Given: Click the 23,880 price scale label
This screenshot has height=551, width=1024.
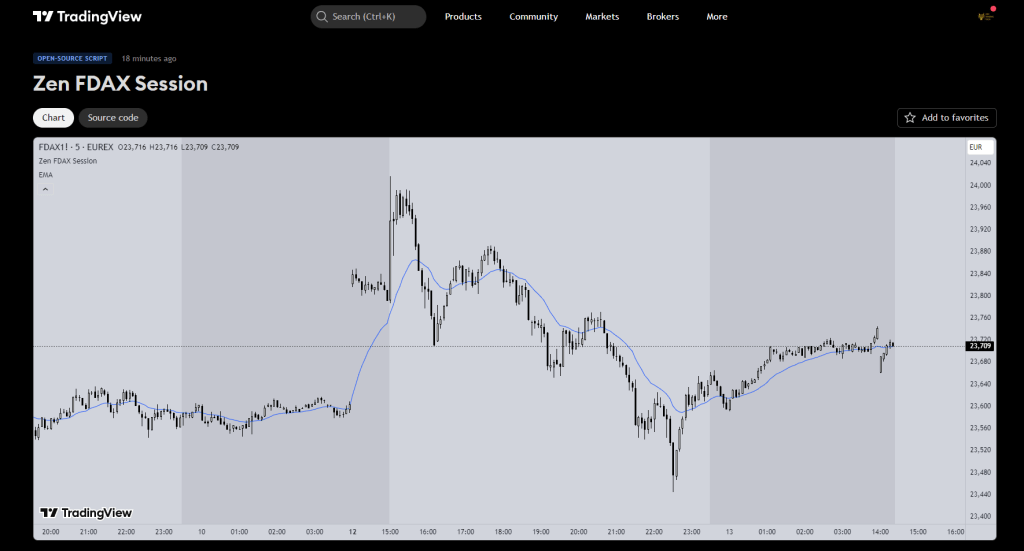Looking at the screenshot, I should 980,251.
